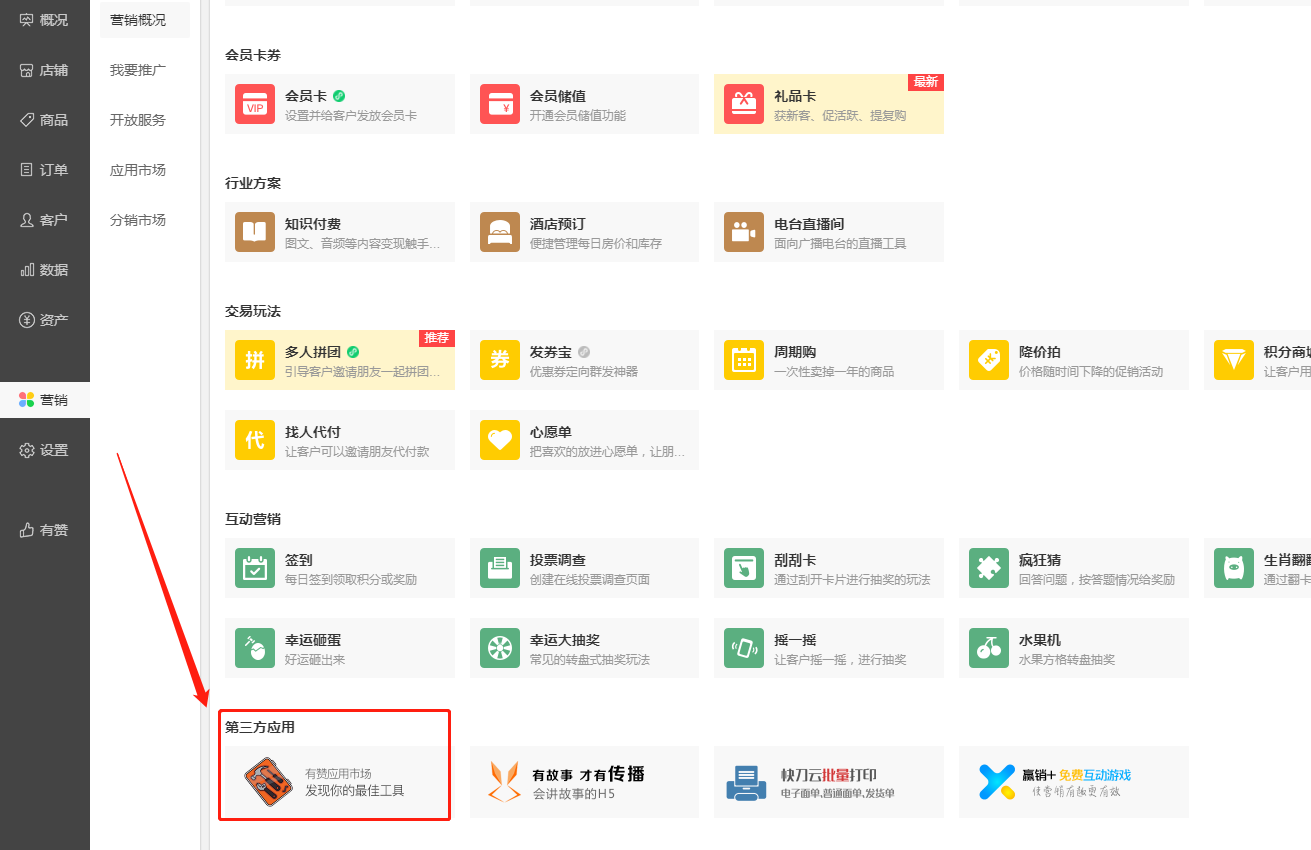Click the 心愿单 heart icon
Viewport: 1311px width, 850px height.
[x=500, y=440]
